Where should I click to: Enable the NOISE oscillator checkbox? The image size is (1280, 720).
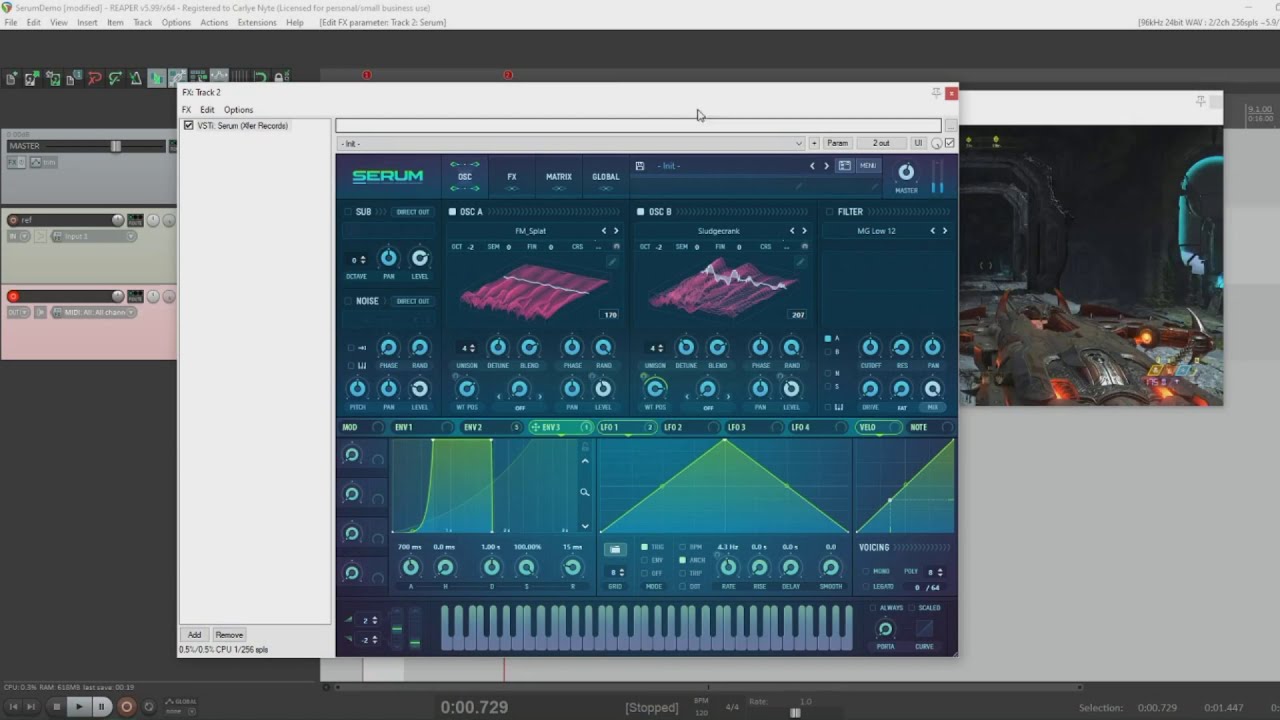pos(348,301)
